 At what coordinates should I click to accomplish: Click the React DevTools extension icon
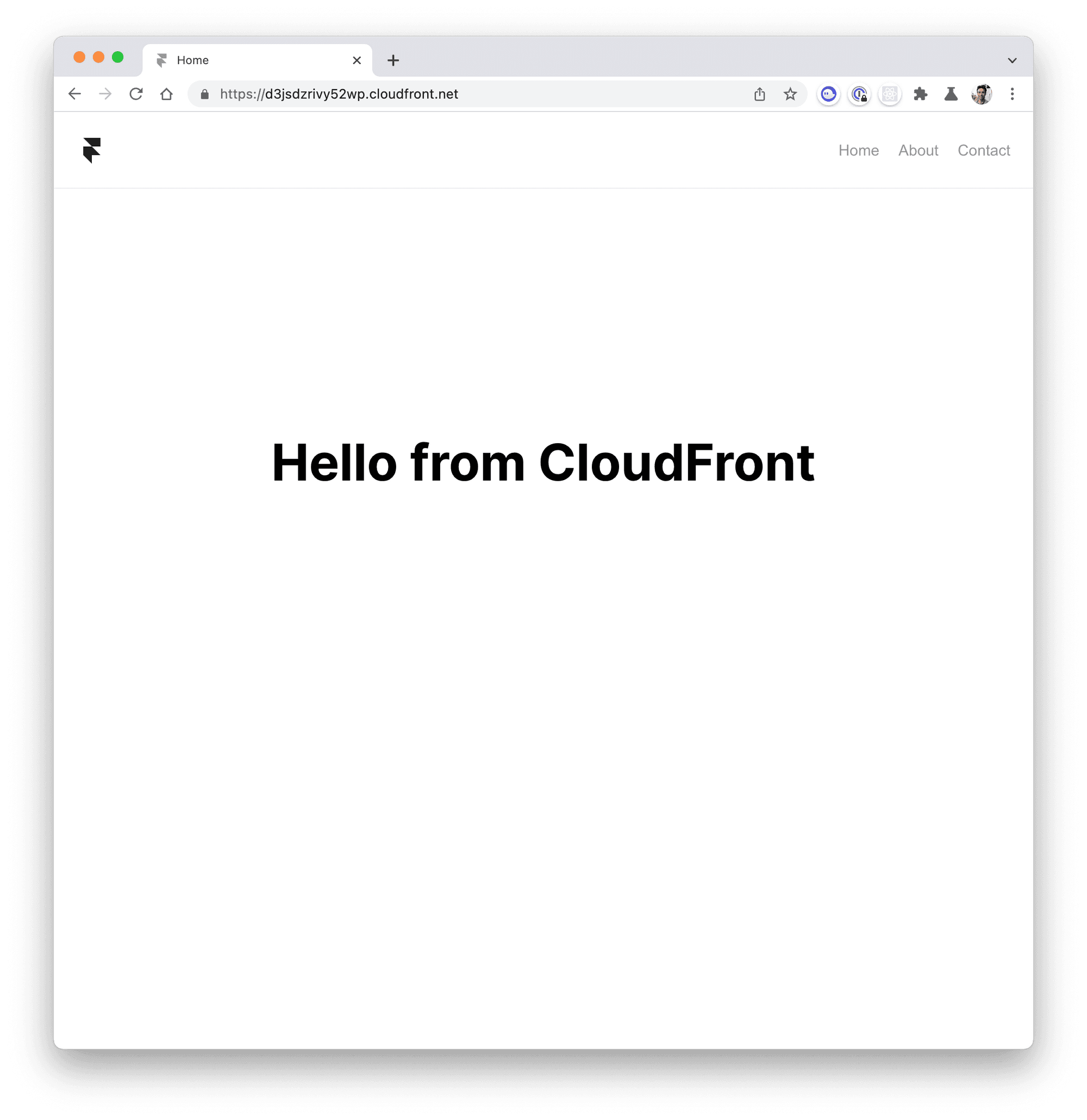[890, 94]
